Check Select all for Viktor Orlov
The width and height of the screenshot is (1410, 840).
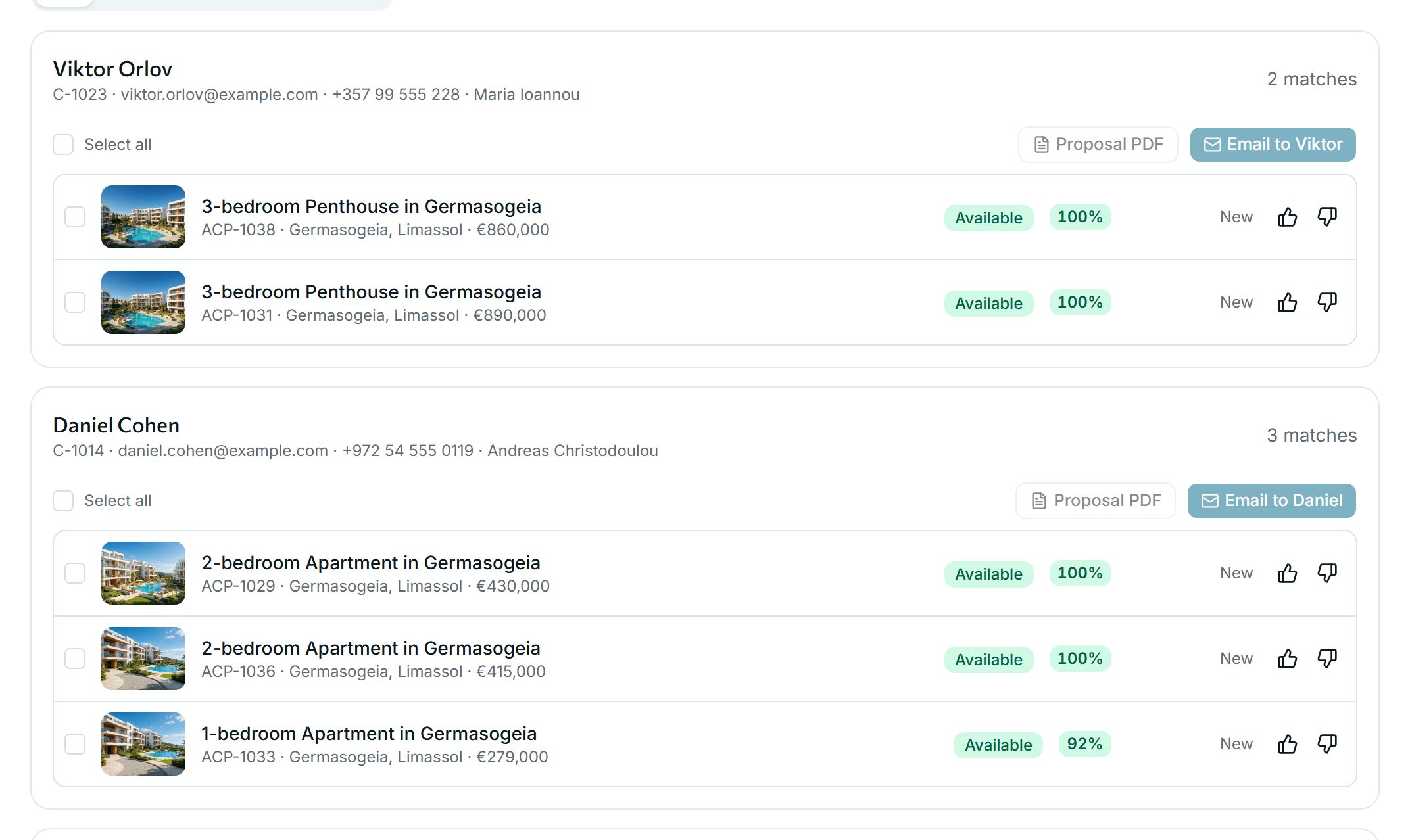[63, 145]
